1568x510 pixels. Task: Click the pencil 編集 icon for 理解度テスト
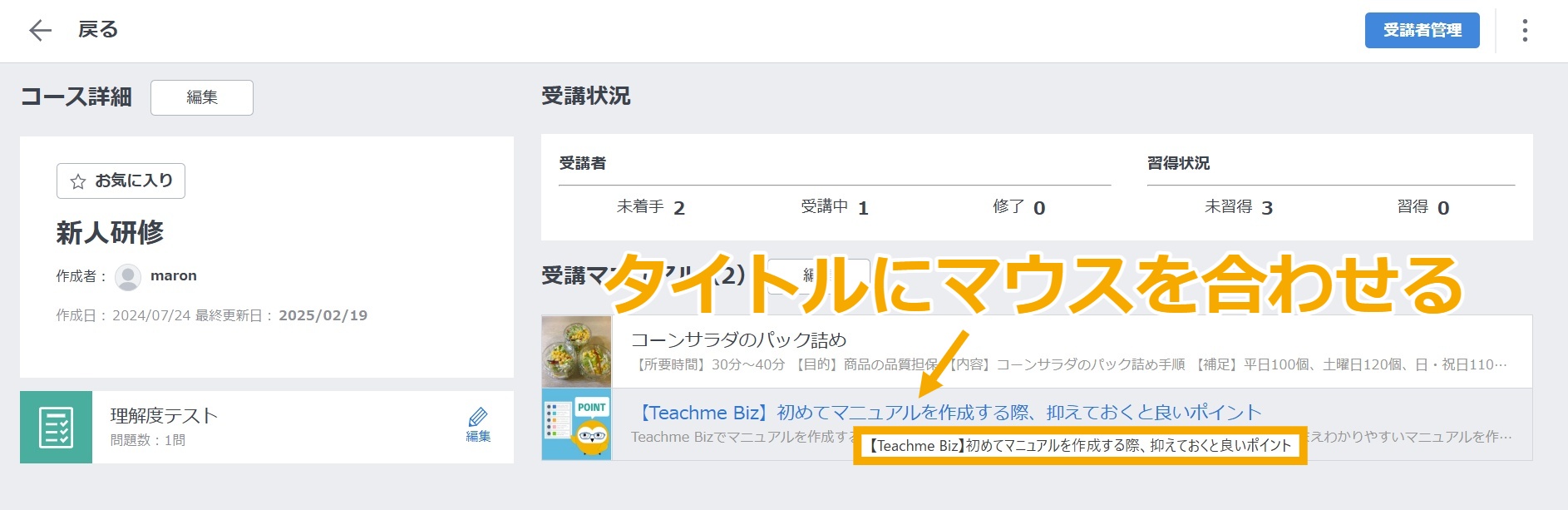[x=478, y=424]
